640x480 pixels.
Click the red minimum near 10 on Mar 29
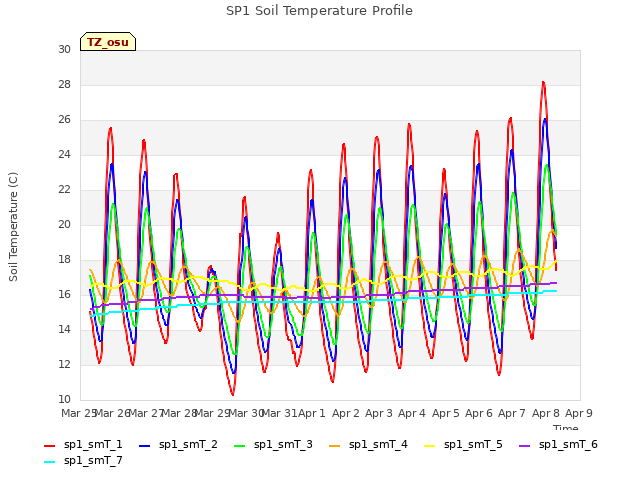coord(233,394)
